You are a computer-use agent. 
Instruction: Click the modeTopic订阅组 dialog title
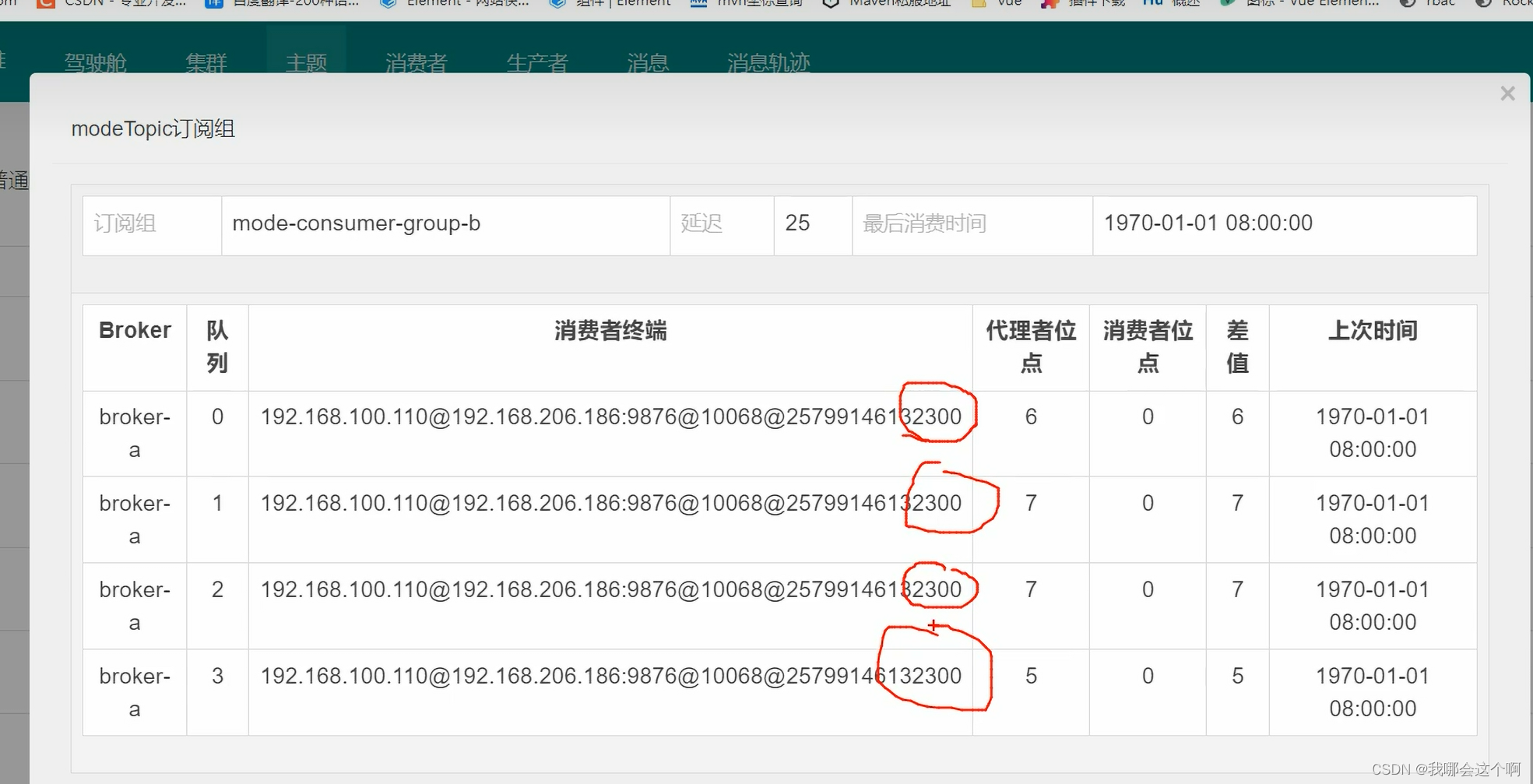click(x=153, y=128)
